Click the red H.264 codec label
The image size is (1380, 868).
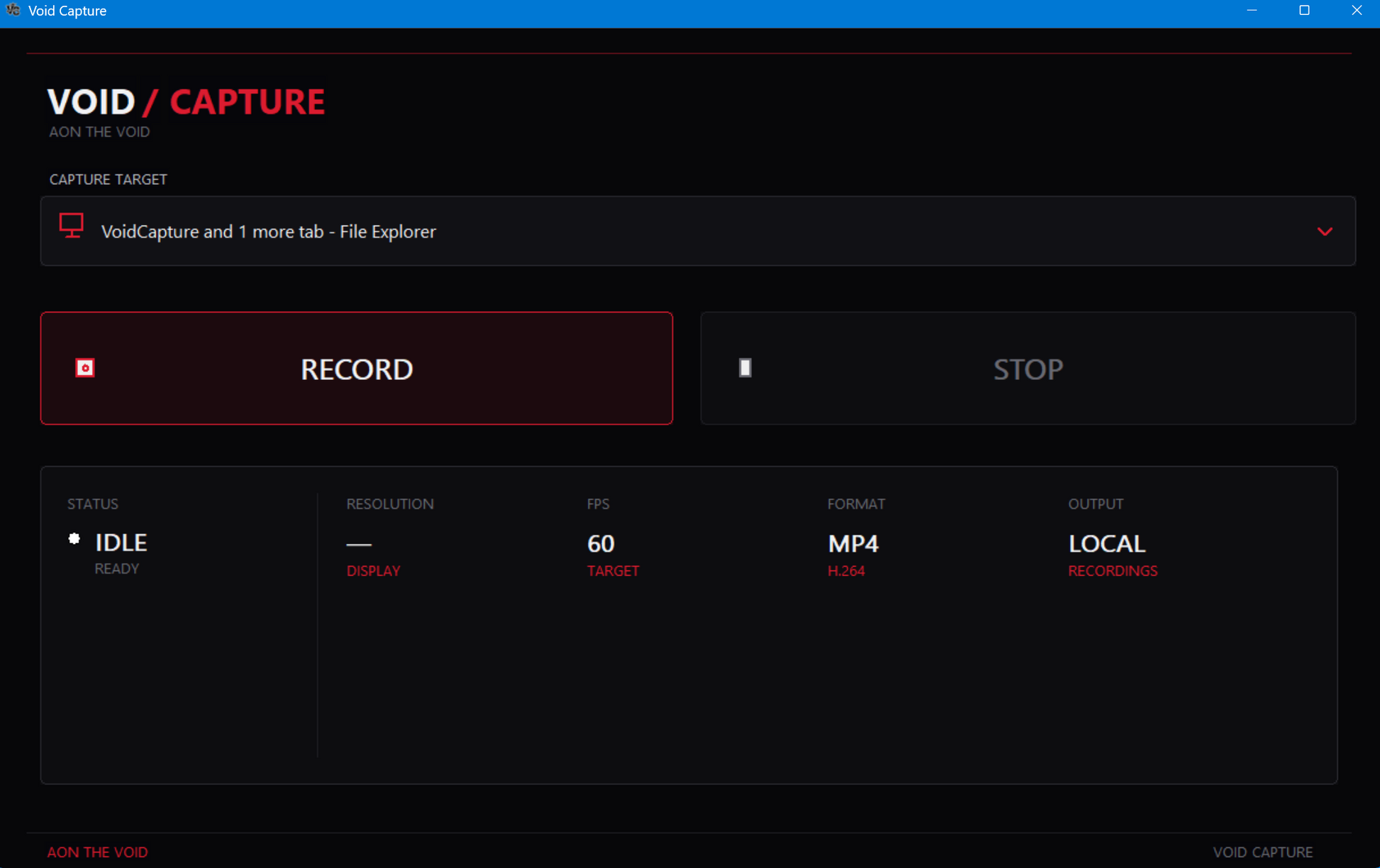[846, 571]
